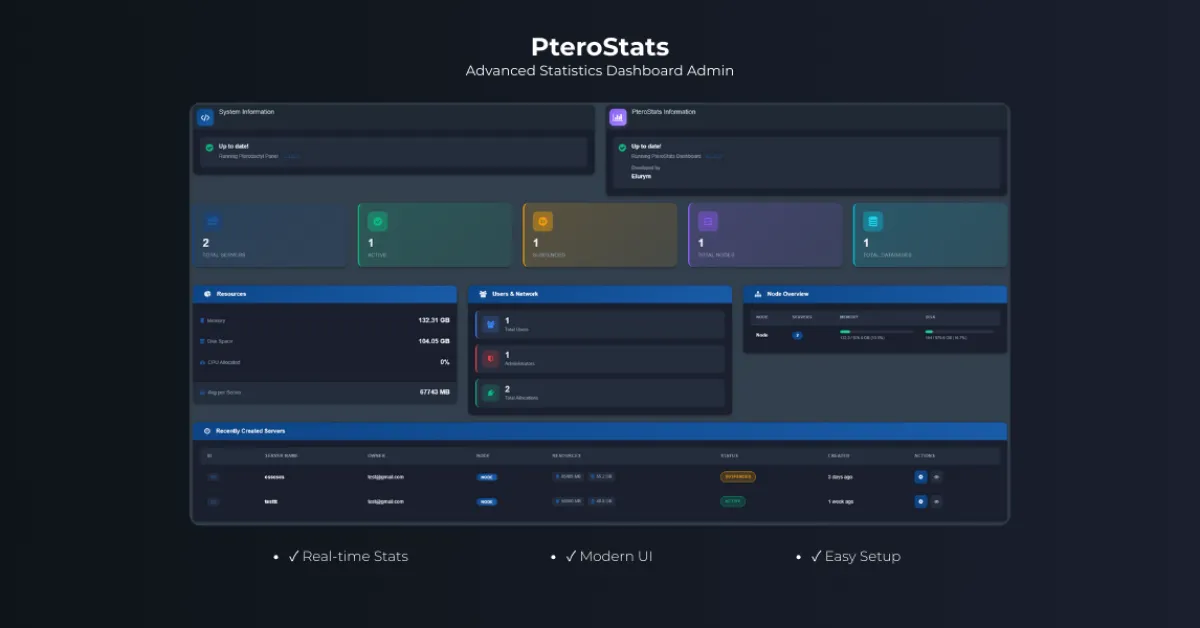Image resolution: width=1200 pixels, height=628 pixels.
Task: Click the blue view button in second server row
Action: (920, 501)
